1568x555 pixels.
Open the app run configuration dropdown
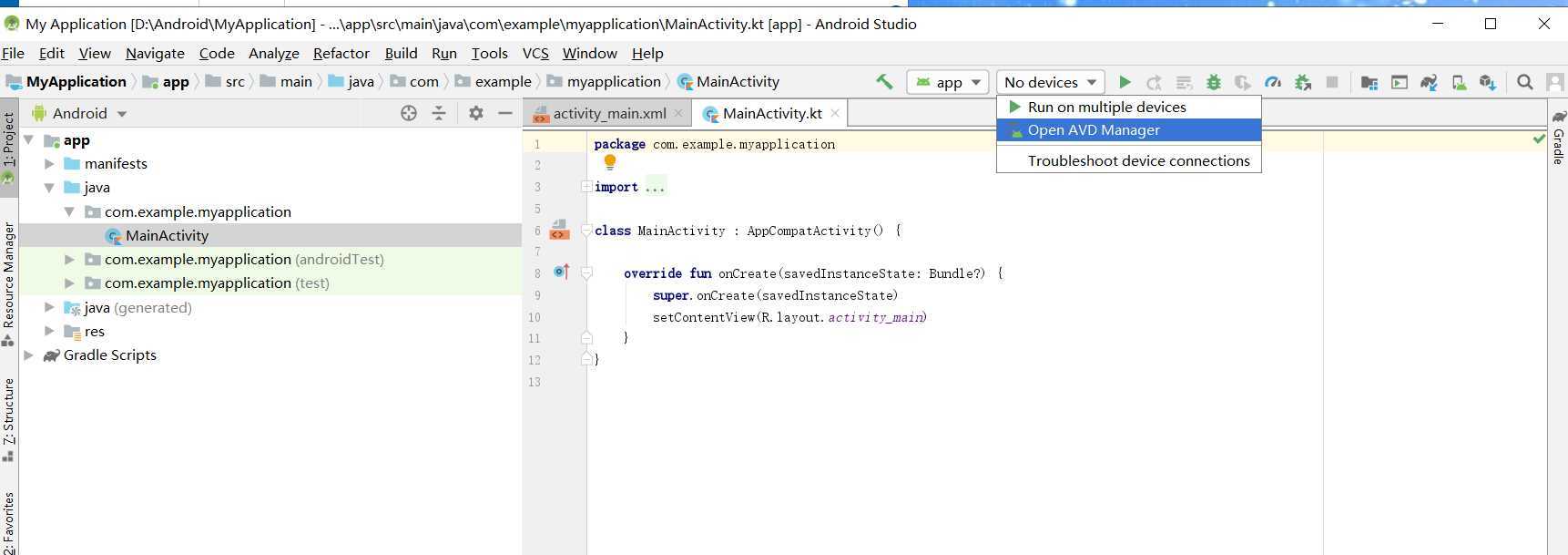[948, 82]
